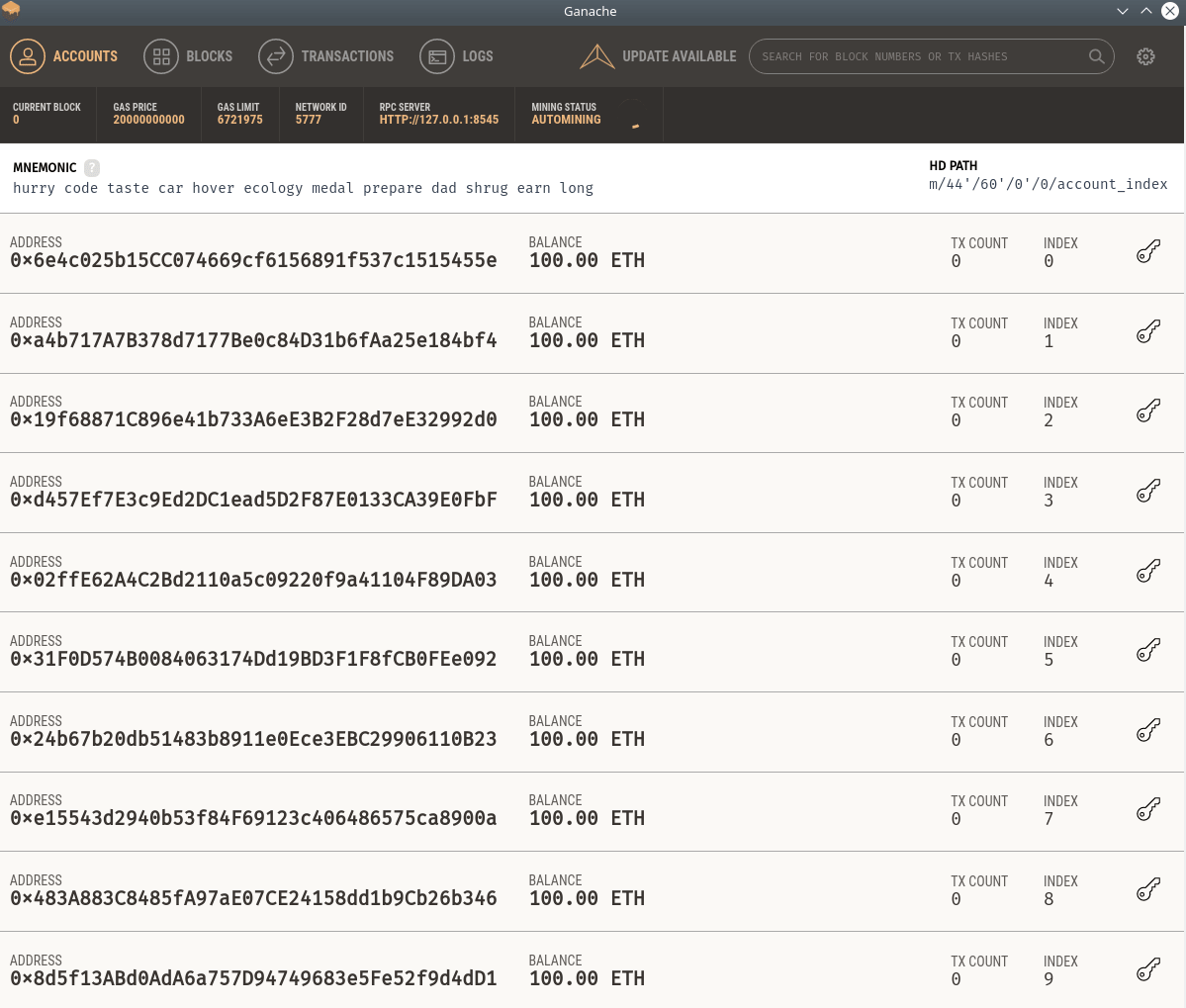Open the Blocks tab
Screen dimensions: 1186x1008
[x=188, y=56]
